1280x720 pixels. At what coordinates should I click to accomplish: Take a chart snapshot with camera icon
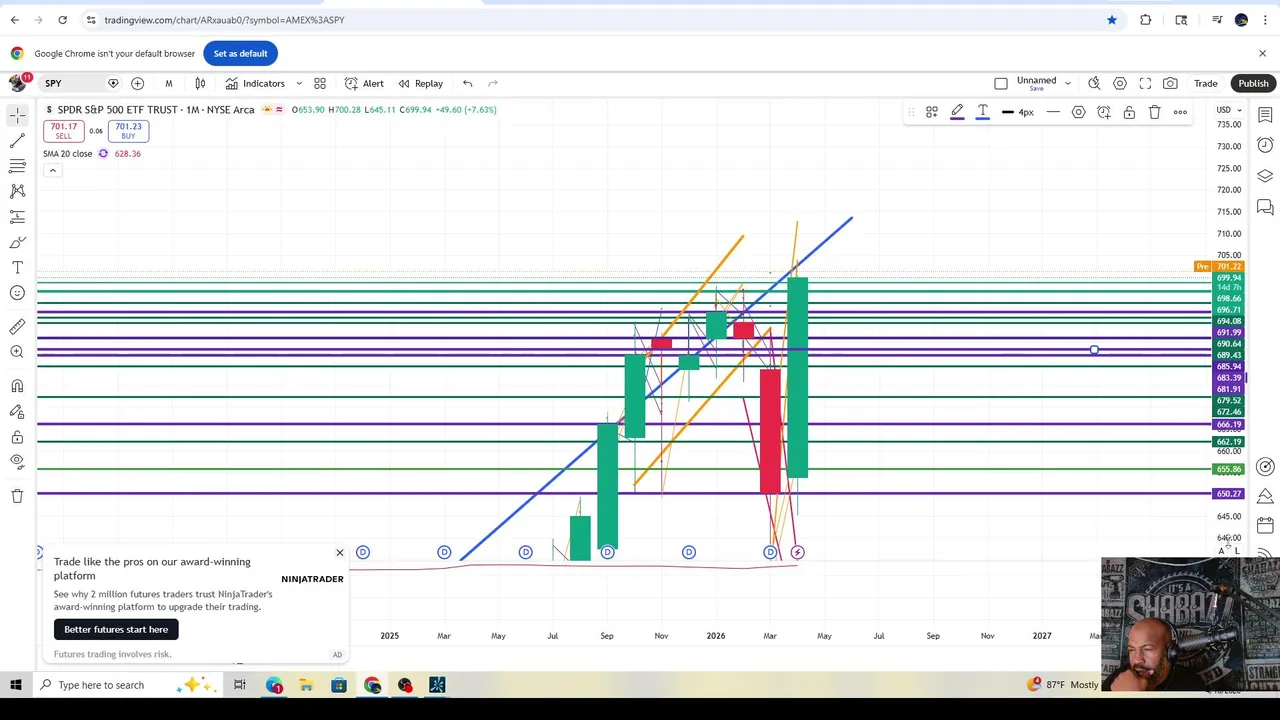(x=1170, y=83)
